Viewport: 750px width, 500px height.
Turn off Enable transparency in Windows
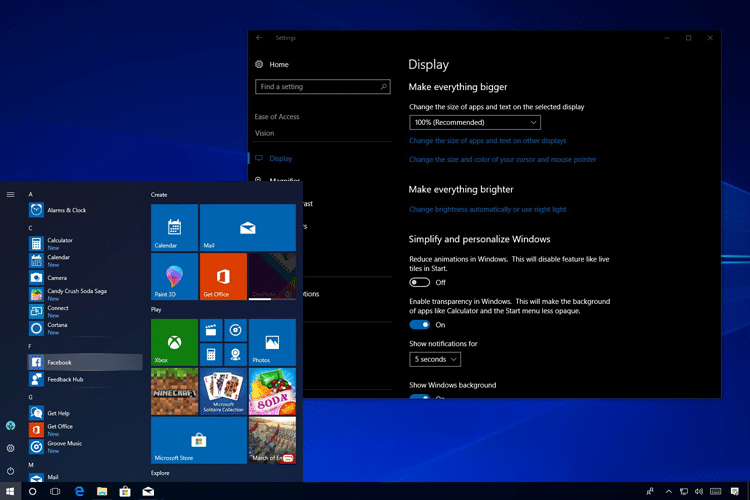point(419,325)
